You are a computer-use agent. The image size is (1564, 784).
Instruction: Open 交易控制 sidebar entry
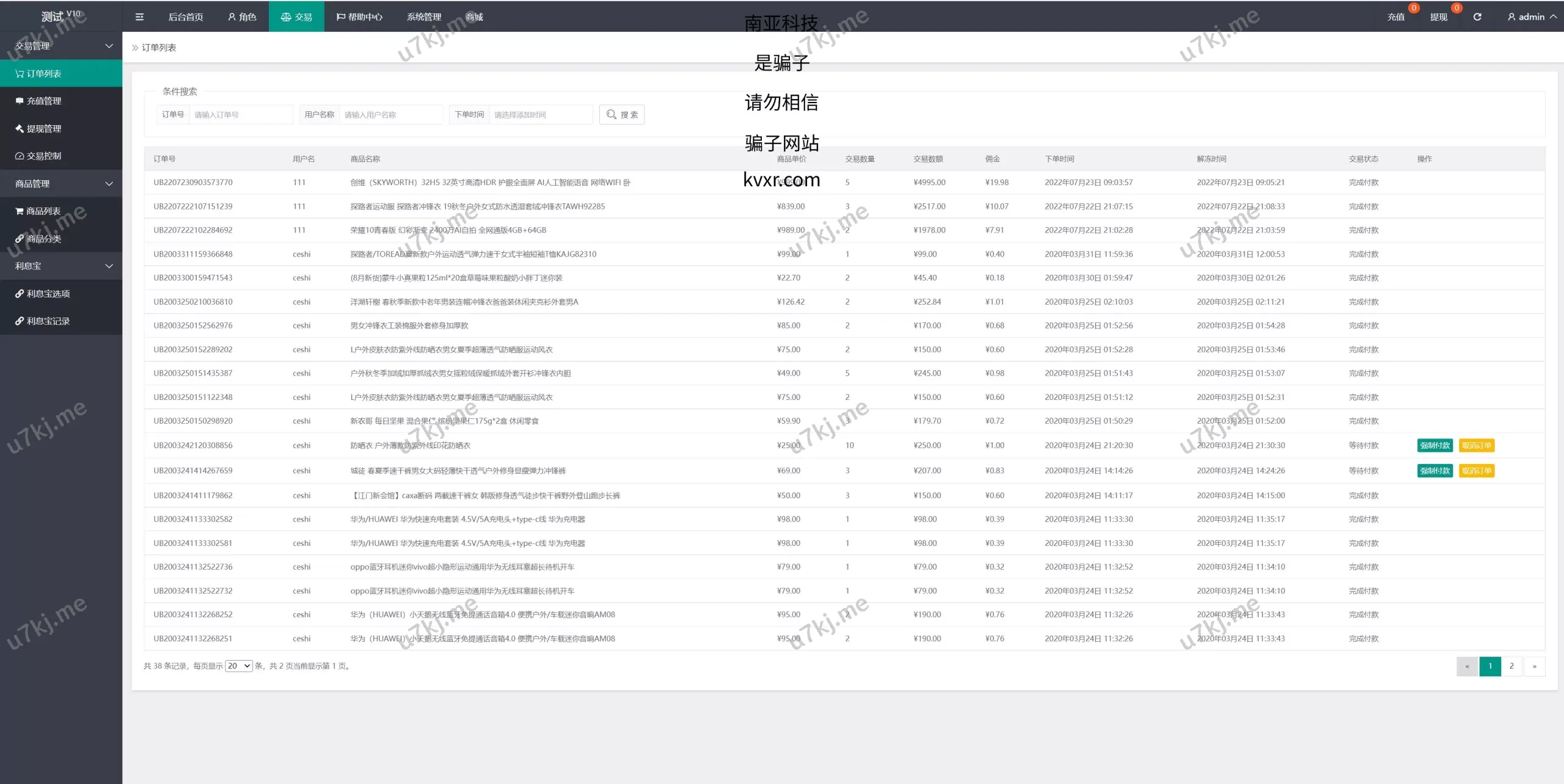point(44,156)
